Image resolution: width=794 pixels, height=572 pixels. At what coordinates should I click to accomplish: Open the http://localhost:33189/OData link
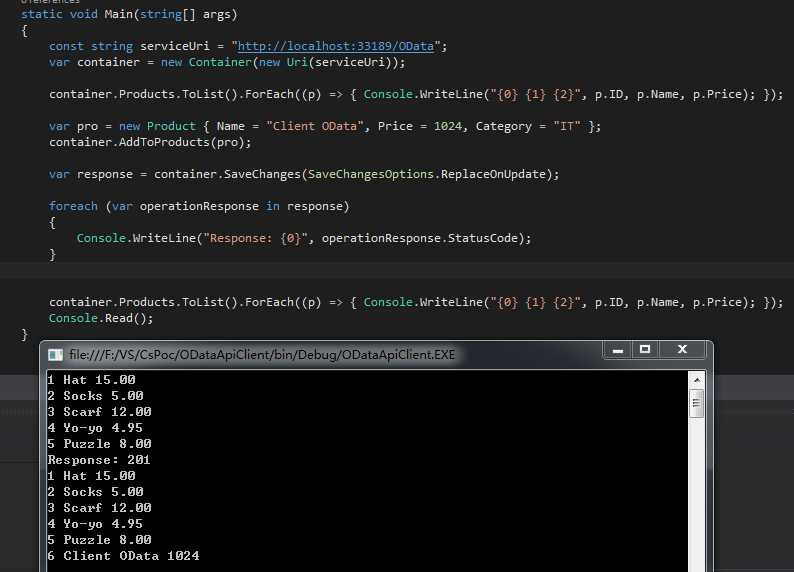coord(335,46)
